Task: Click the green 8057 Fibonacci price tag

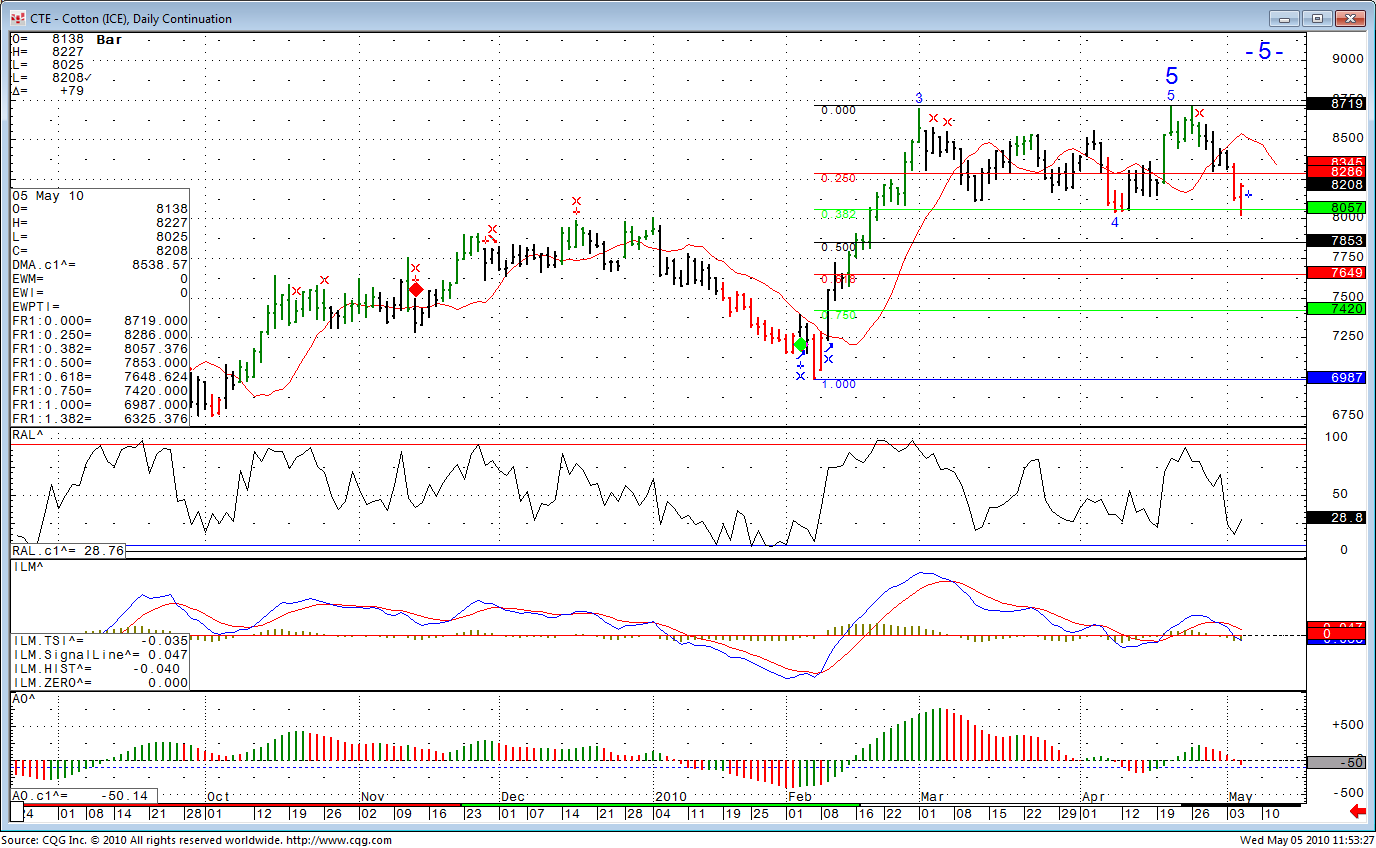Action: pyautogui.click(x=1334, y=207)
